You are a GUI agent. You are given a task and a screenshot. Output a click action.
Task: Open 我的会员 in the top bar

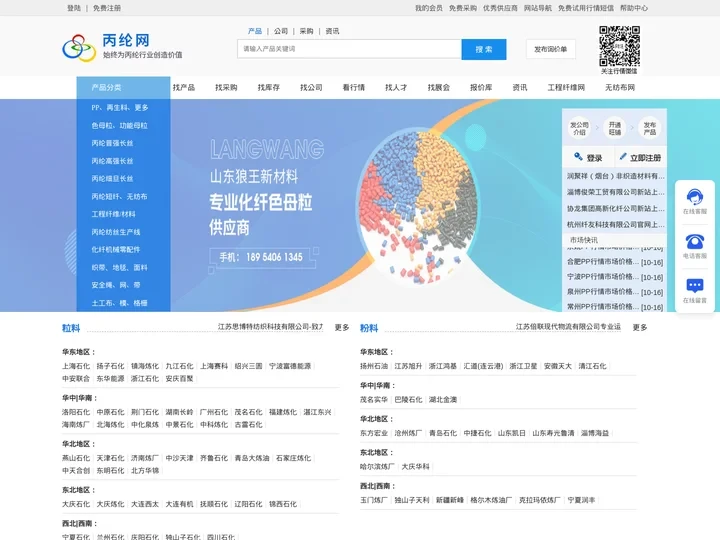tap(429, 8)
